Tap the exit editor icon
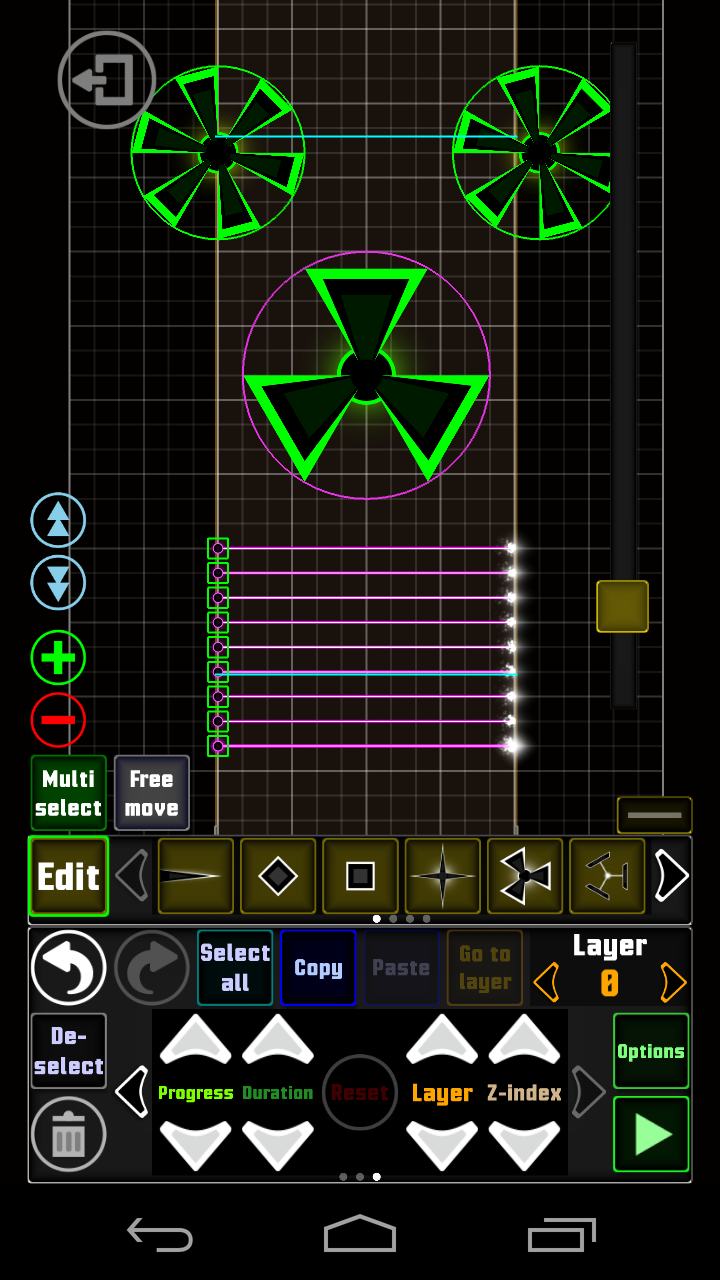 pyautogui.click(x=107, y=80)
